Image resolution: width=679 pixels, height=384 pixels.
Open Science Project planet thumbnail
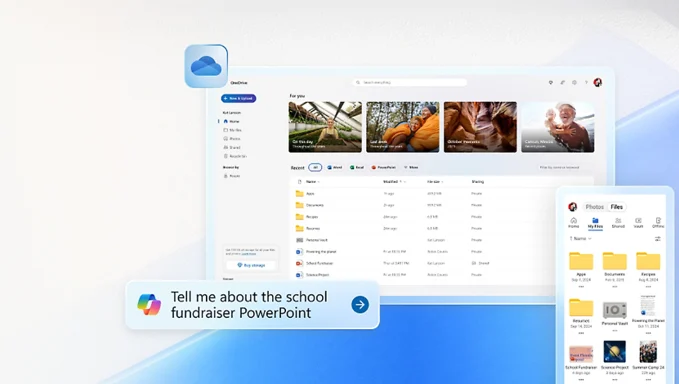614,352
